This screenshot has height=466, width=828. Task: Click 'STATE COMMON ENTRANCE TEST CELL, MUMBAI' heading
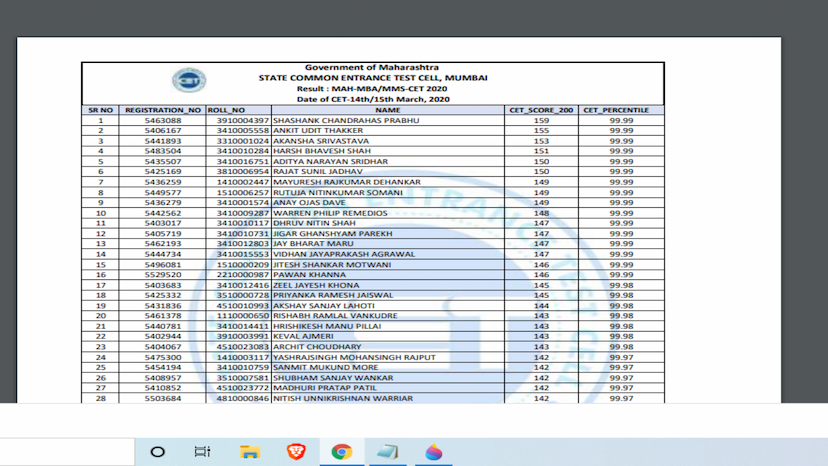[373, 78]
